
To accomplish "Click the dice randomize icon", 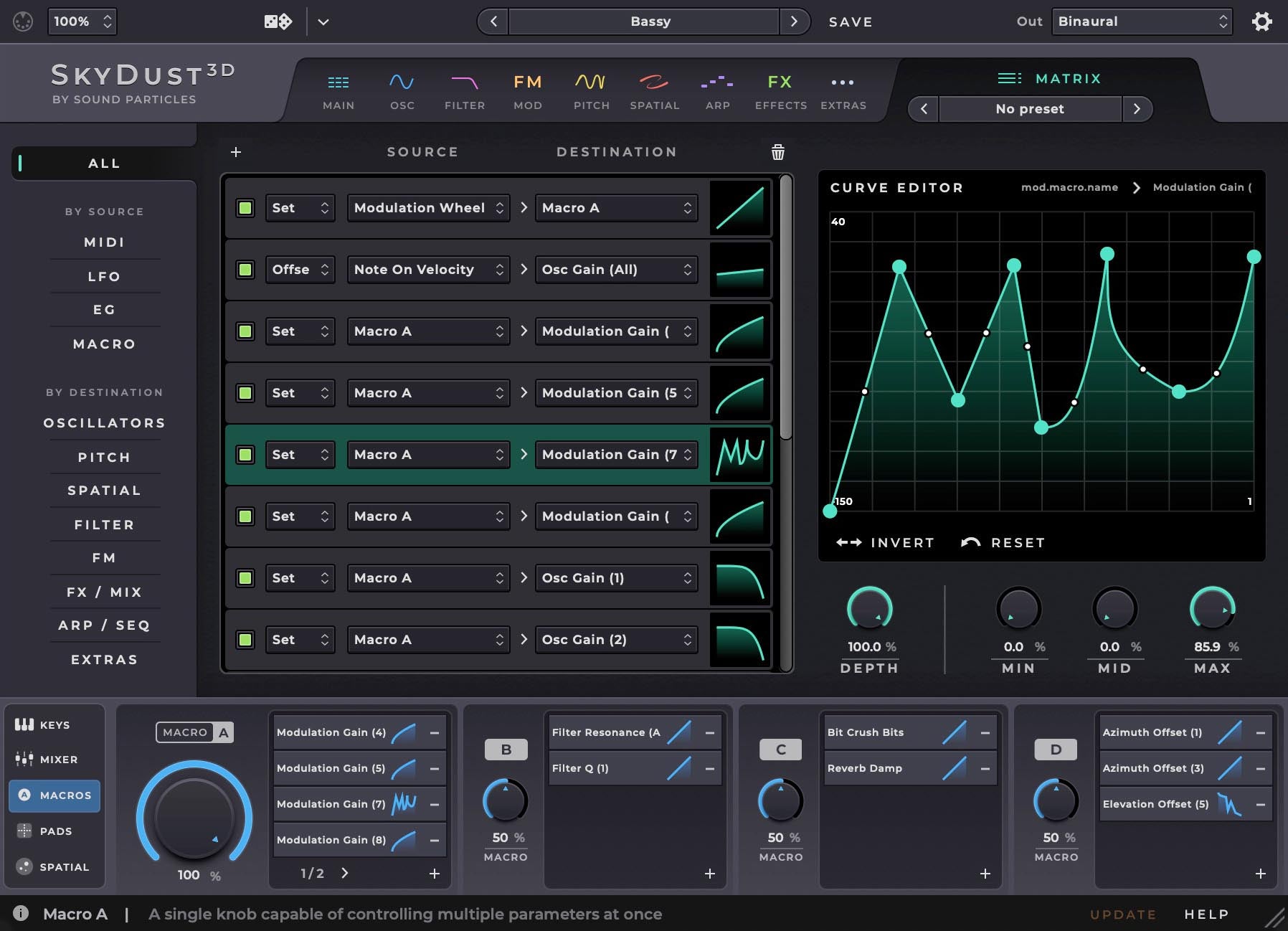I will [278, 22].
